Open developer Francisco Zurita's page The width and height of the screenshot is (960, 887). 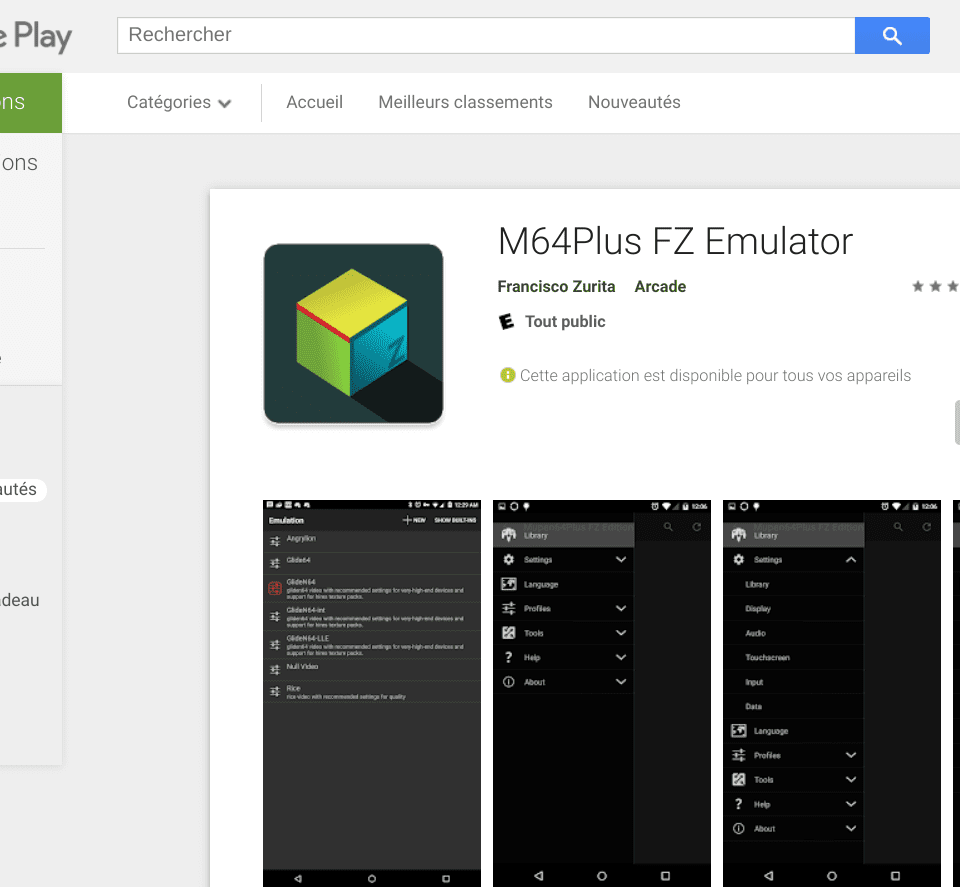[x=556, y=286]
